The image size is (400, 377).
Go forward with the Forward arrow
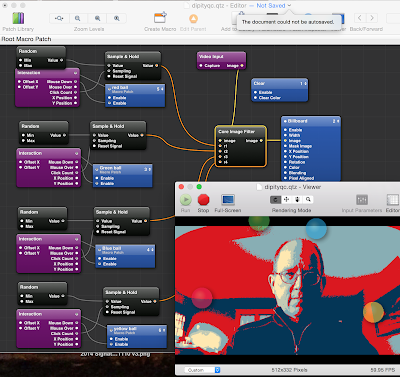pyautogui.click(x=372, y=18)
